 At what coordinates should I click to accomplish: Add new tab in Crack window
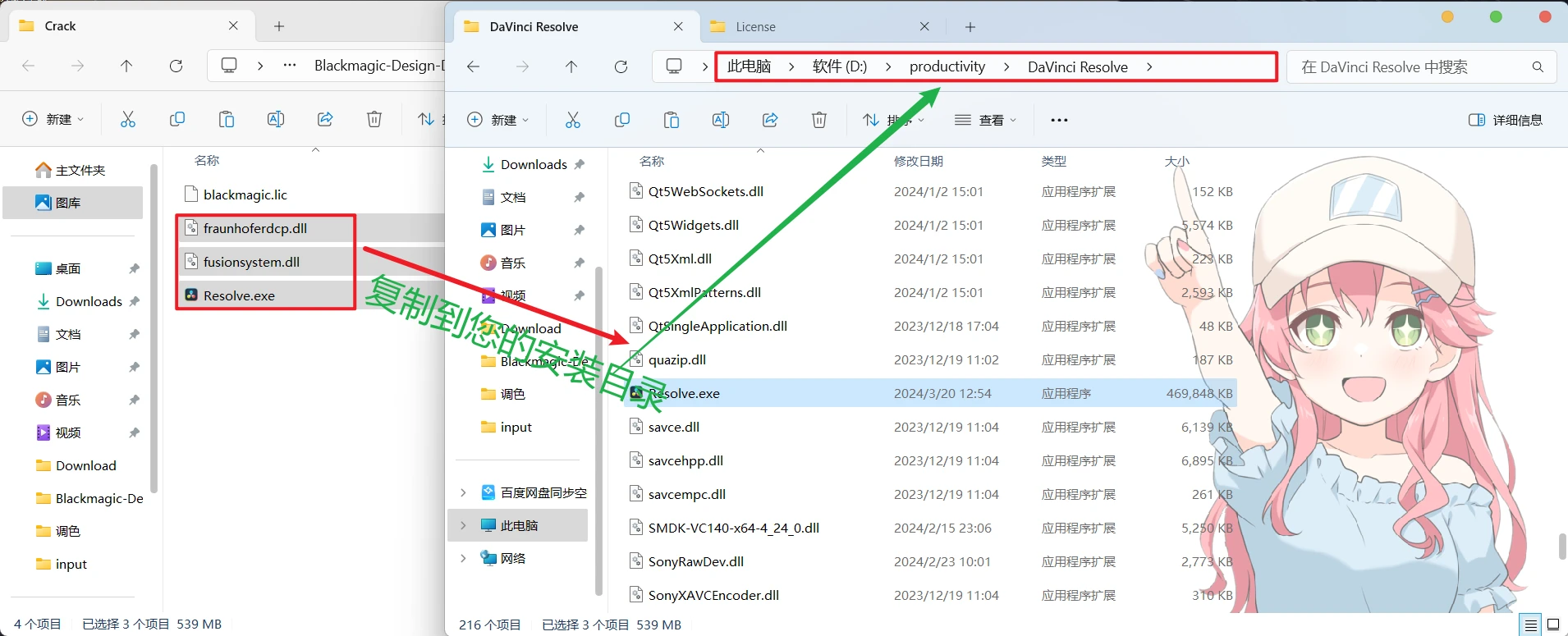[x=279, y=26]
